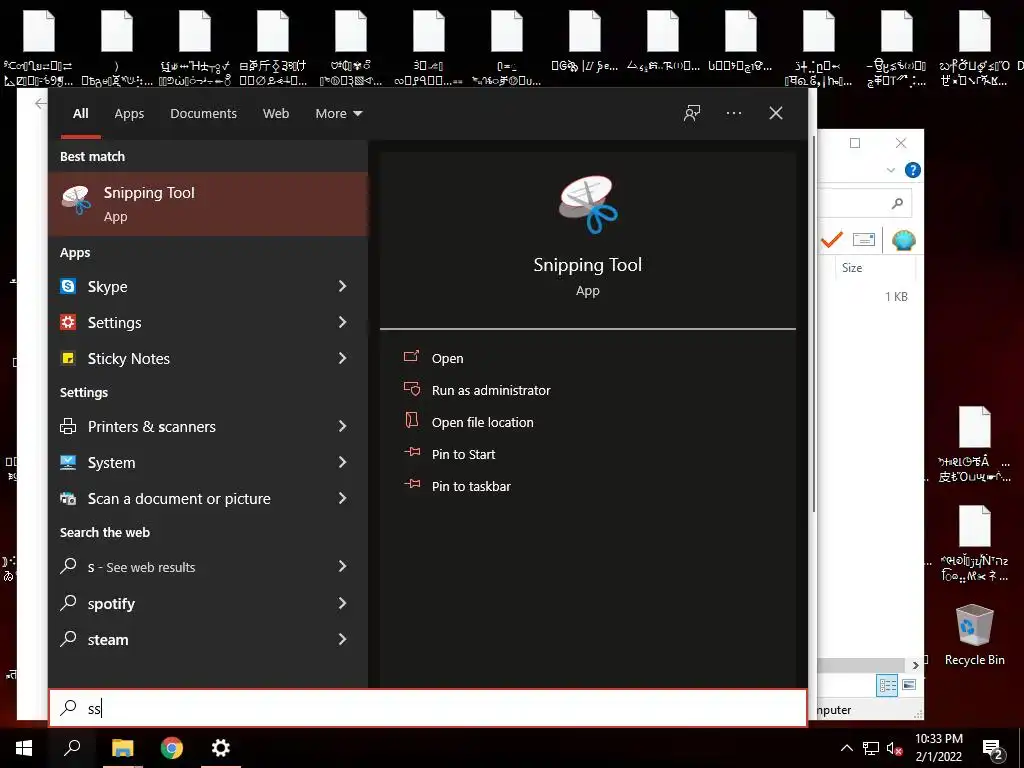Expand the Printers & scanners arrow
The height and width of the screenshot is (768, 1024).
click(342, 426)
